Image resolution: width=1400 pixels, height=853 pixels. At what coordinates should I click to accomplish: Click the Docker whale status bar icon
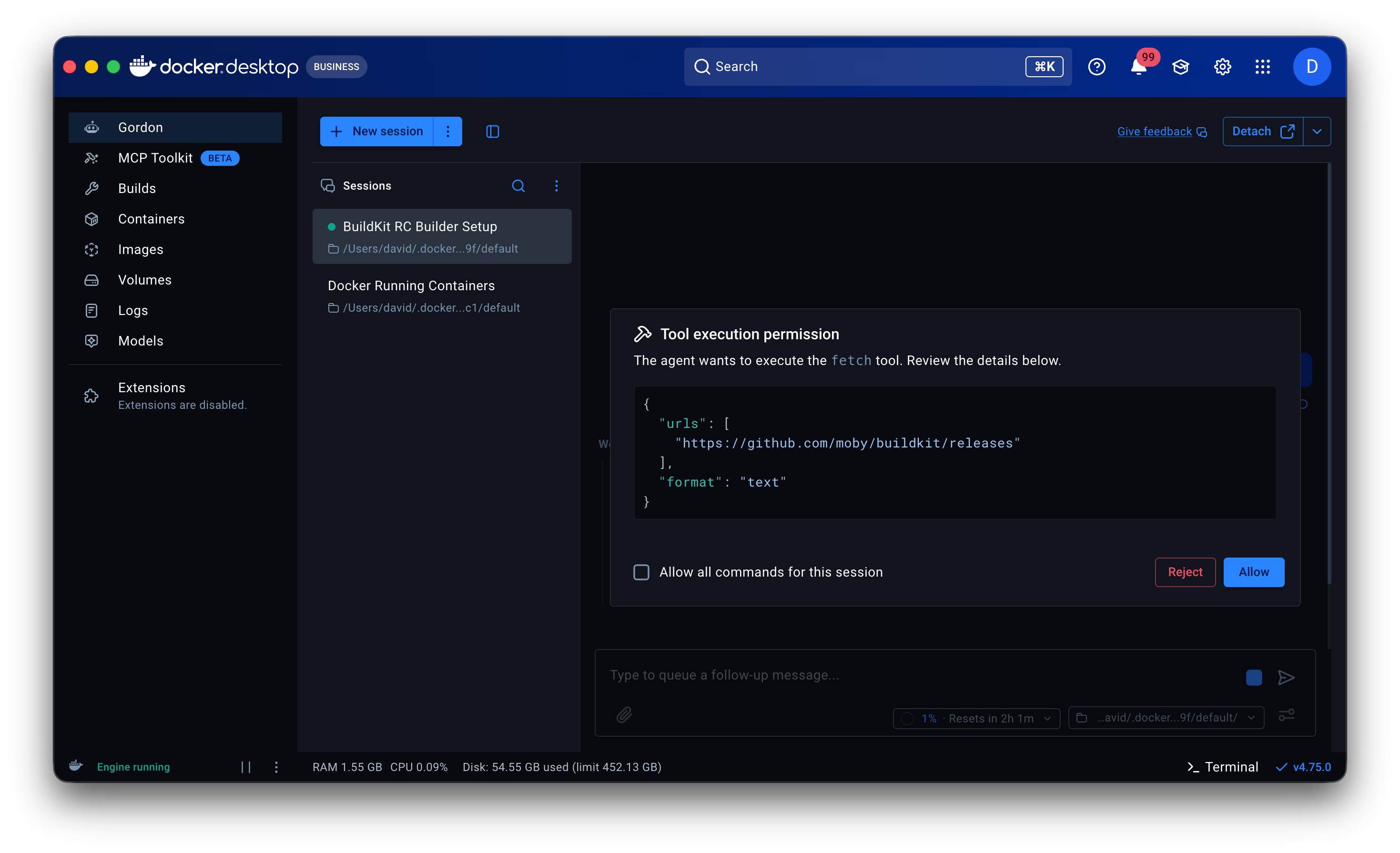point(76,765)
